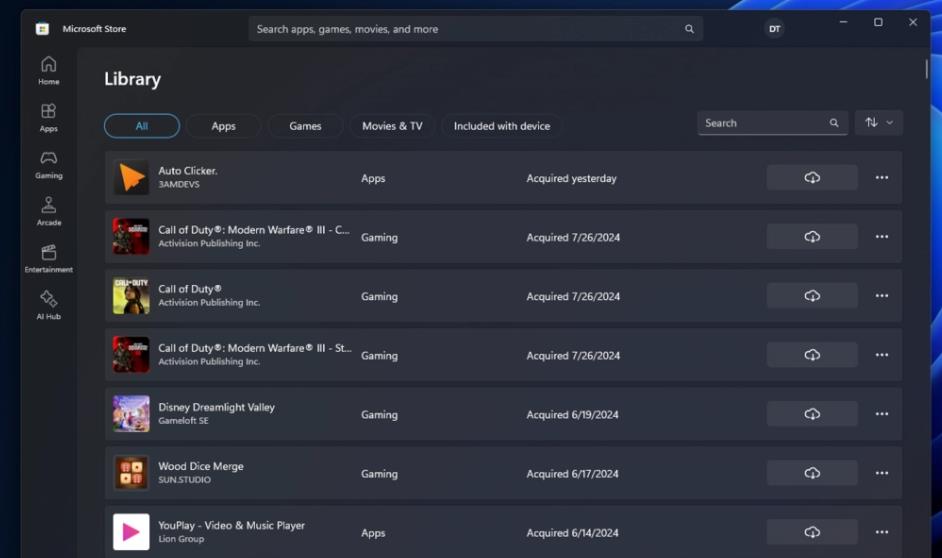Click 'Acquired 6/17/2024' text
This screenshot has width=942, height=558.
573,474
